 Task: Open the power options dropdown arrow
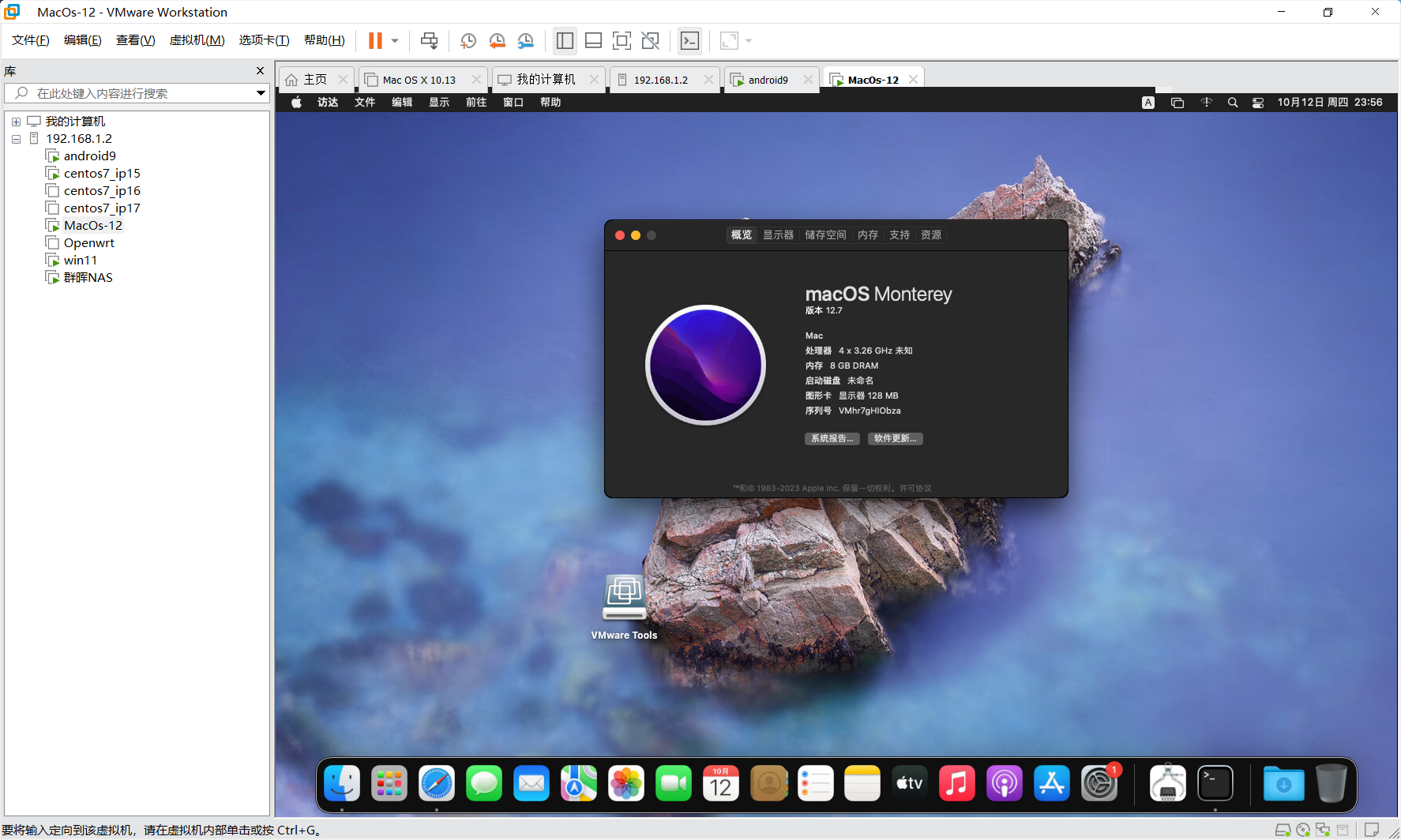pos(395,40)
